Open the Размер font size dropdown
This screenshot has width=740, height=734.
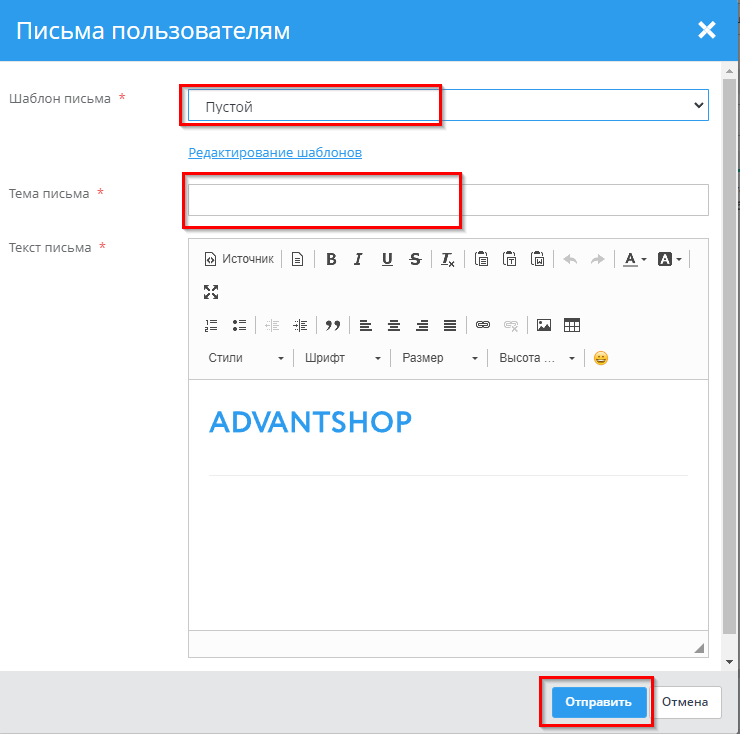point(439,358)
